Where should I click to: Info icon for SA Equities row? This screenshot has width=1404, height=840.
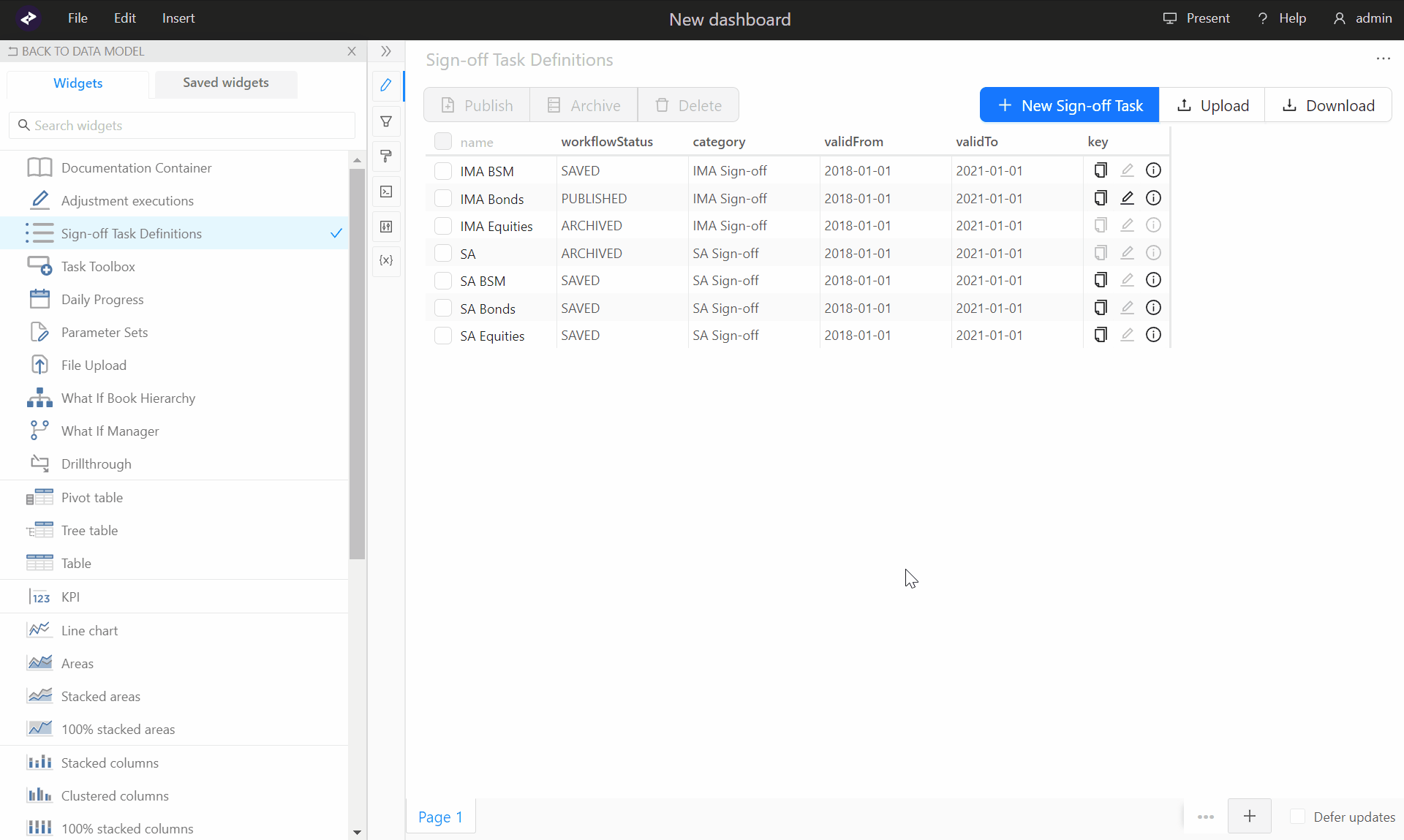[x=1153, y=335]
